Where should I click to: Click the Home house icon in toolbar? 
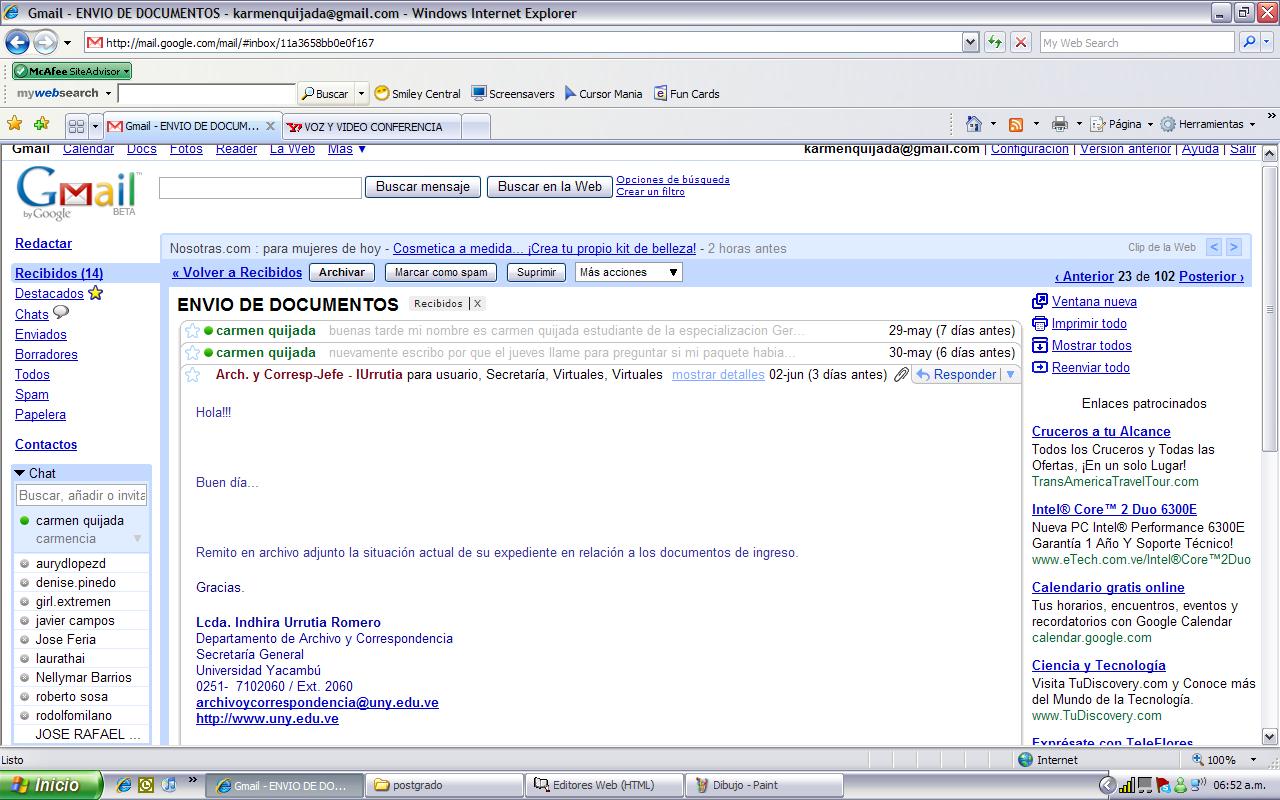pos(974,124)
